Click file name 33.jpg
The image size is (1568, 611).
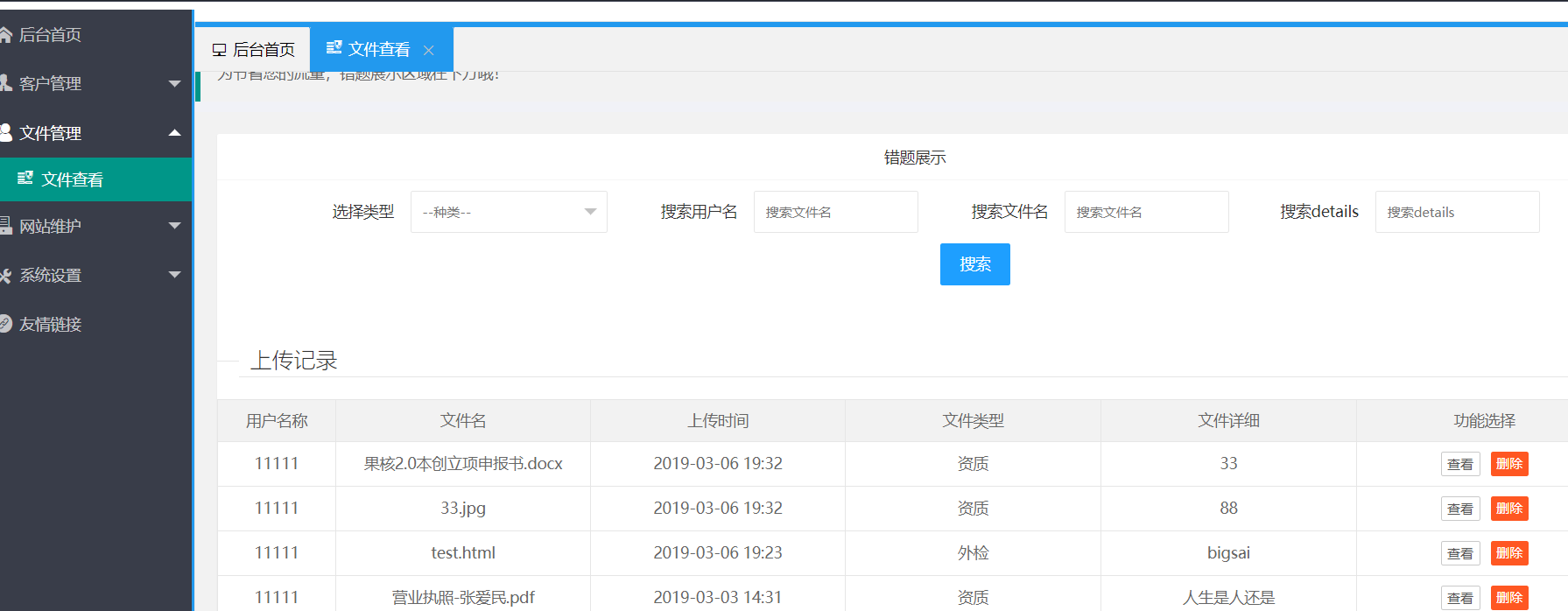click(x=463, y=509)
